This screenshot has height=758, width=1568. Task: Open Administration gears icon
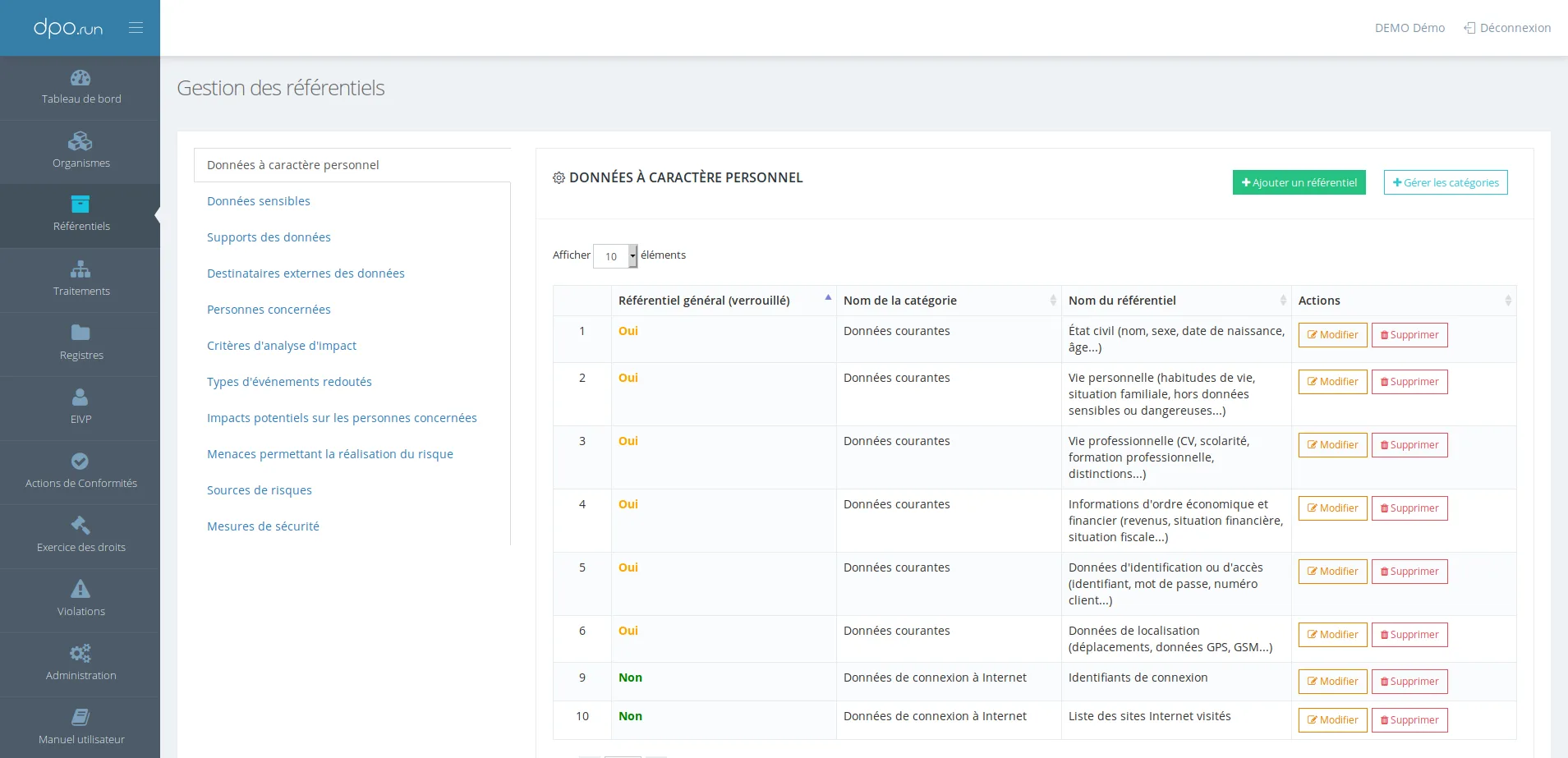(x=80, y=653)
